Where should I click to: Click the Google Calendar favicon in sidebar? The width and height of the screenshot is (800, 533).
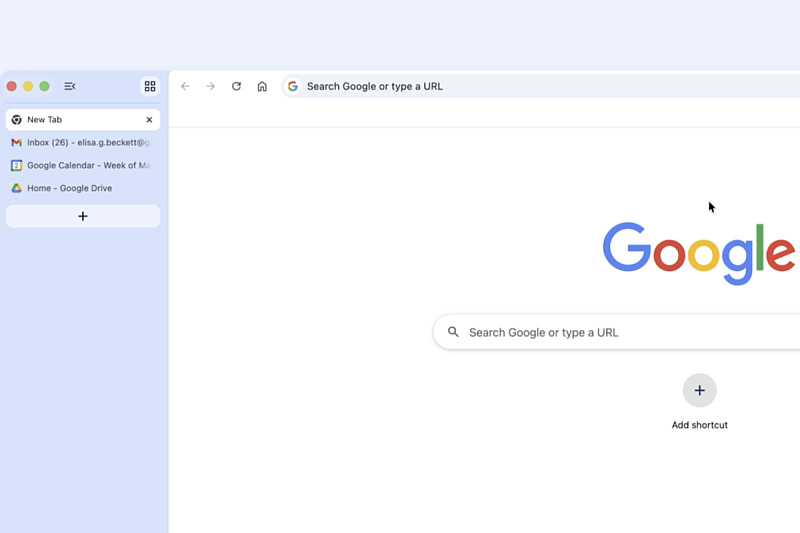click(x=16, y=165)
